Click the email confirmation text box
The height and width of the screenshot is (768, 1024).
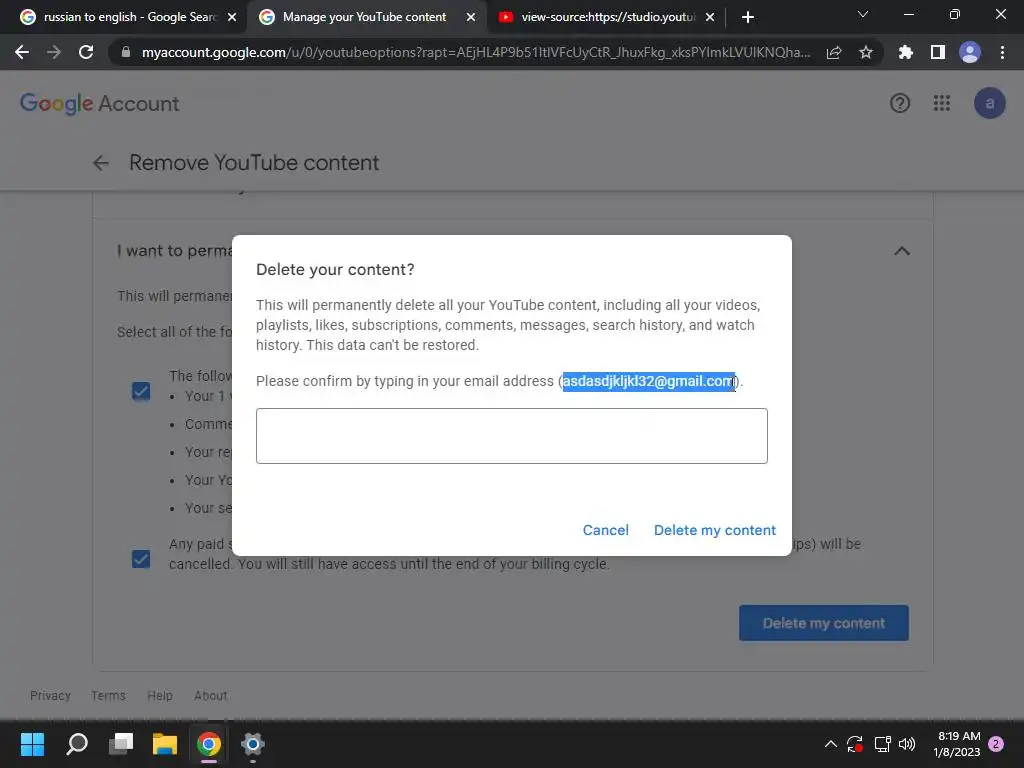(x=511, y=436)
